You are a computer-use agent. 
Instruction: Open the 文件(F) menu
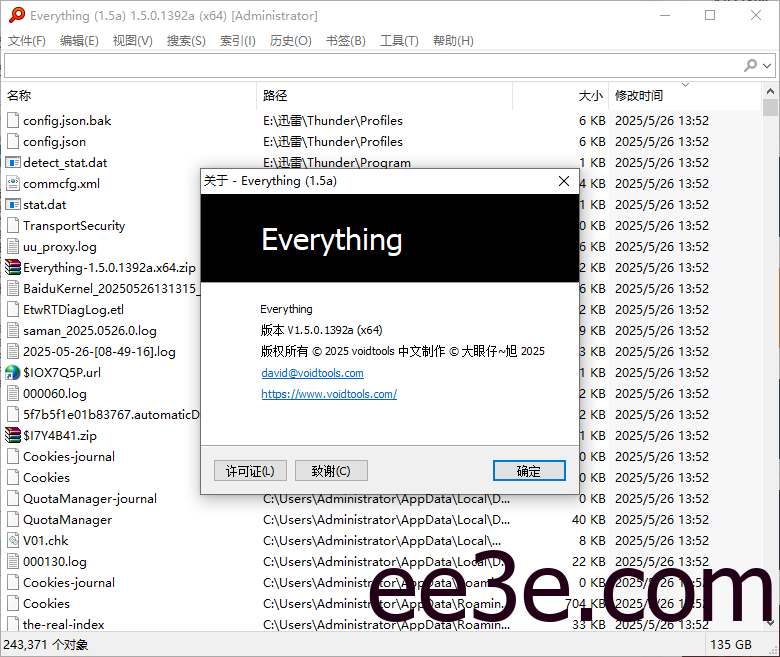click(27, 41)
